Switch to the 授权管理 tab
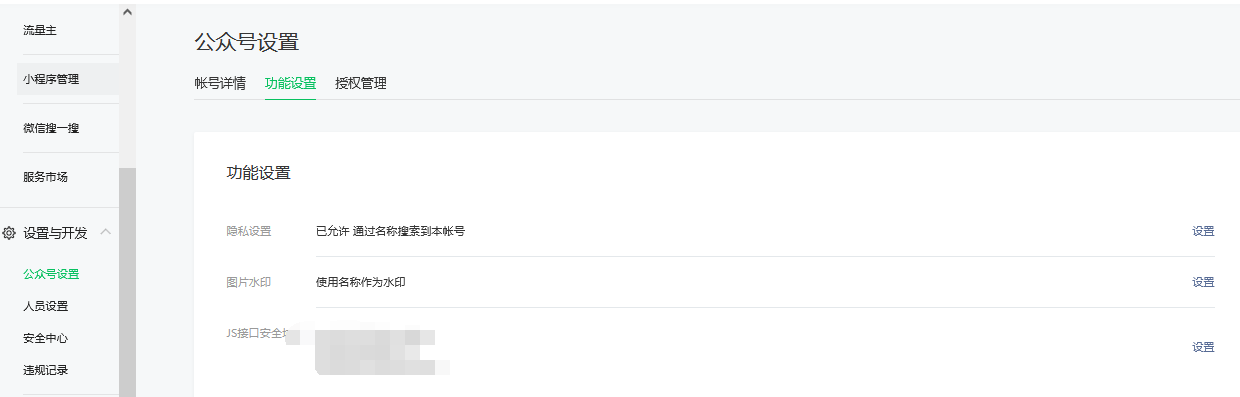 (x=361, y=83)
